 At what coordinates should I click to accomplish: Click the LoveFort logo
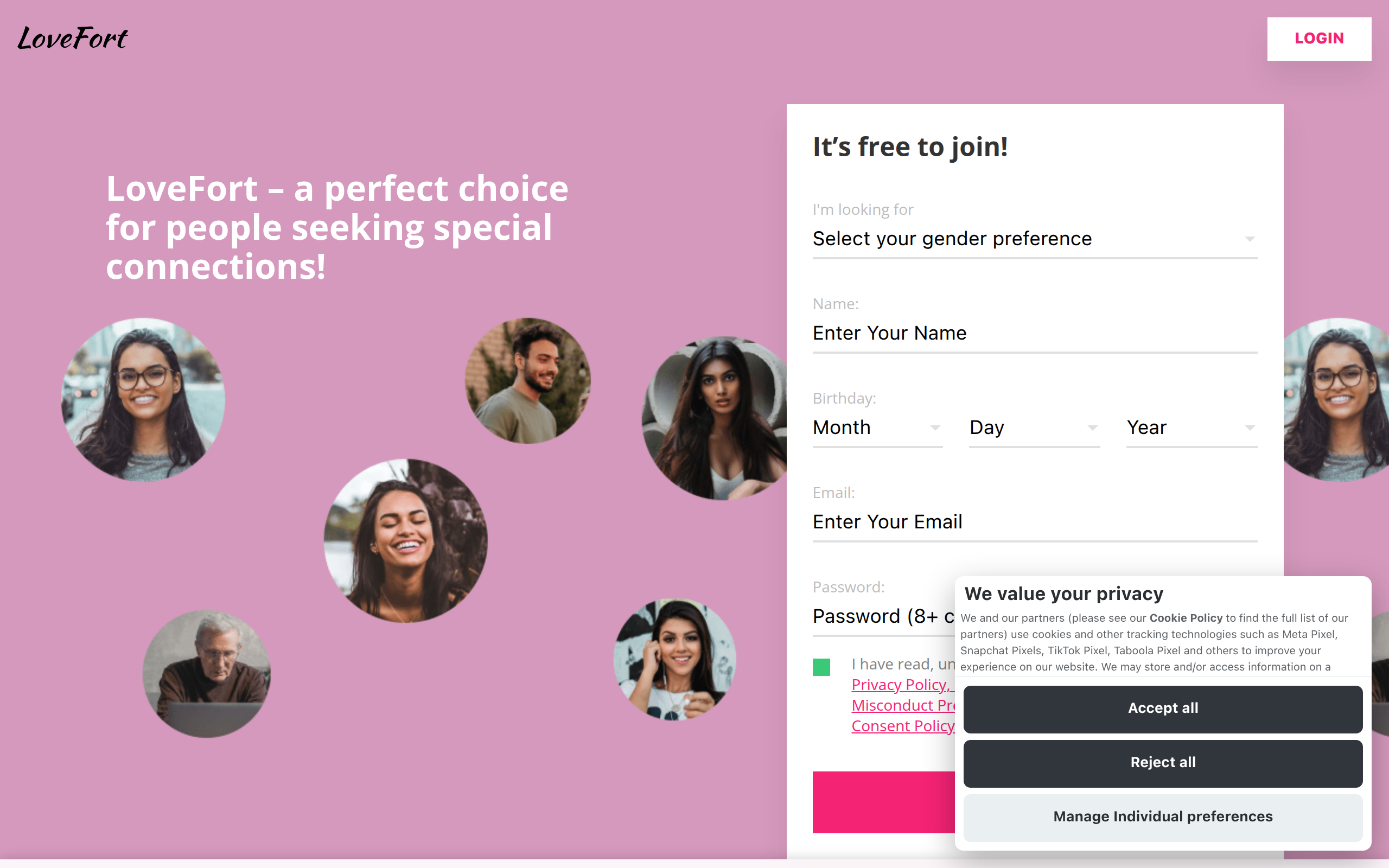click(x=72, y=39)
